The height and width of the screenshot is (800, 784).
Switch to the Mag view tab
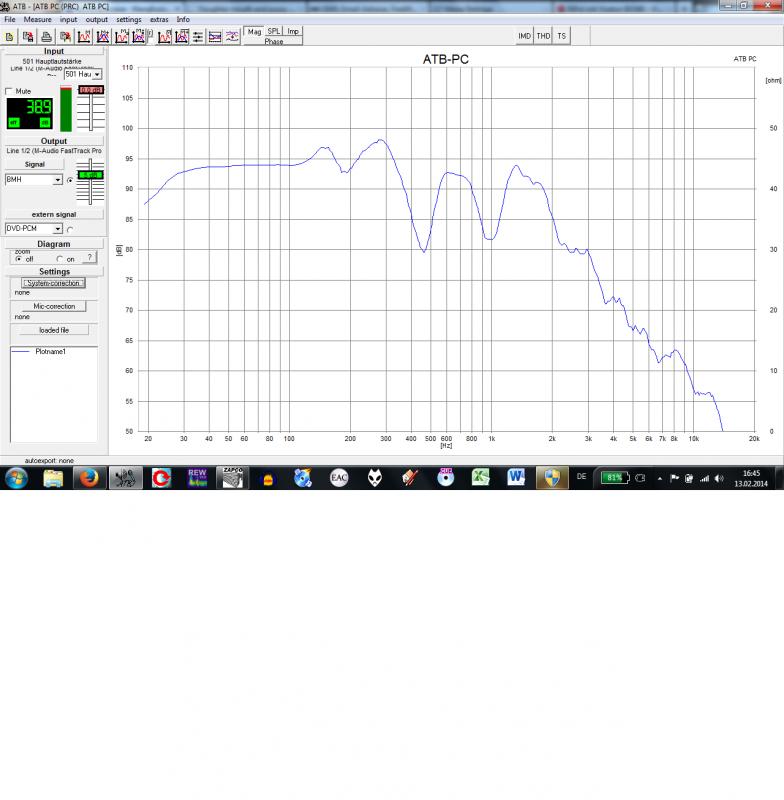tap(254, 32)
